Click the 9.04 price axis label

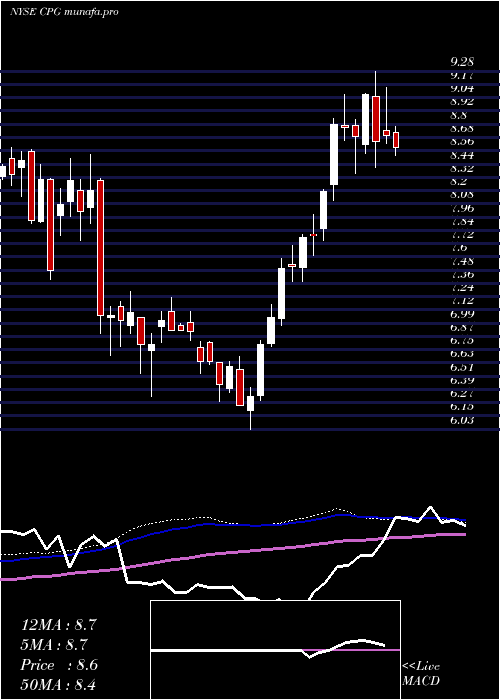click(x=462, y=88)
